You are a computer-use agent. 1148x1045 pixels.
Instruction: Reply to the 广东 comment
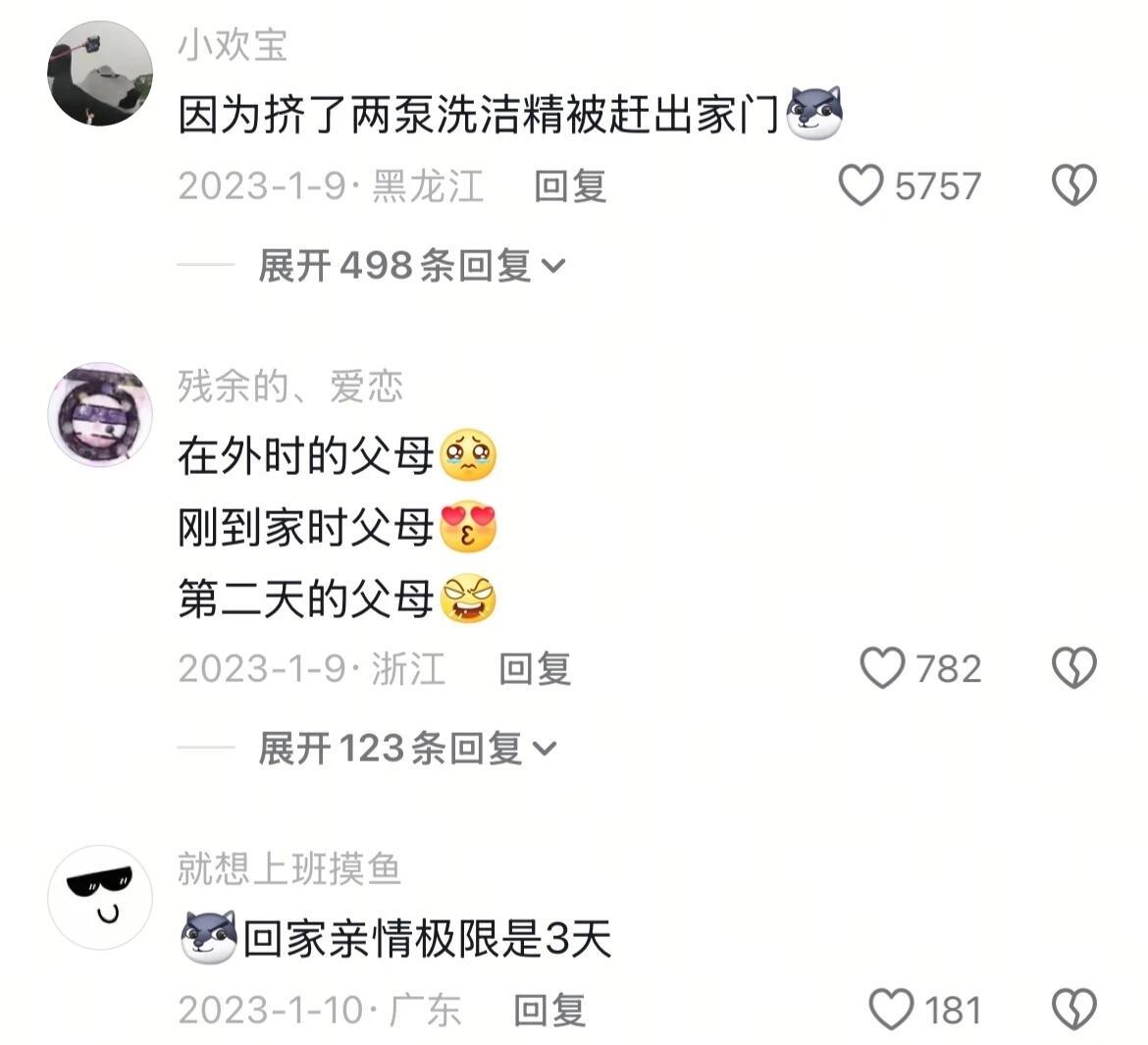point(549,1010)
